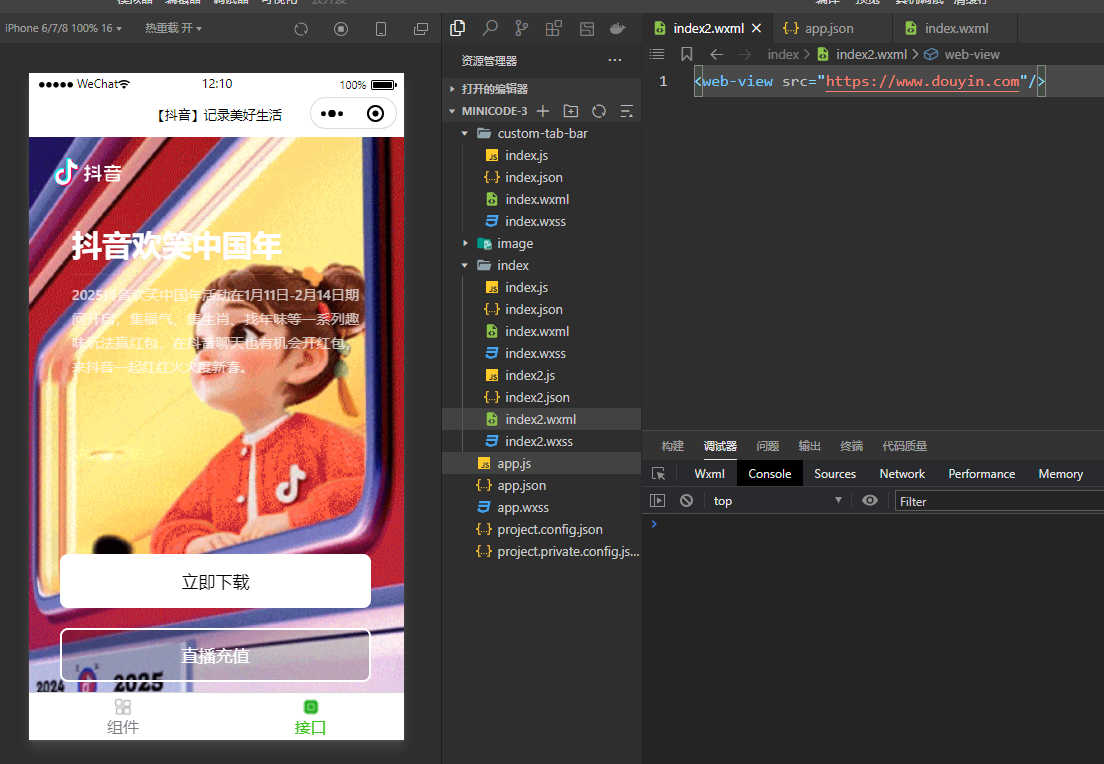Click the docker whale icon

coord(617,28)
